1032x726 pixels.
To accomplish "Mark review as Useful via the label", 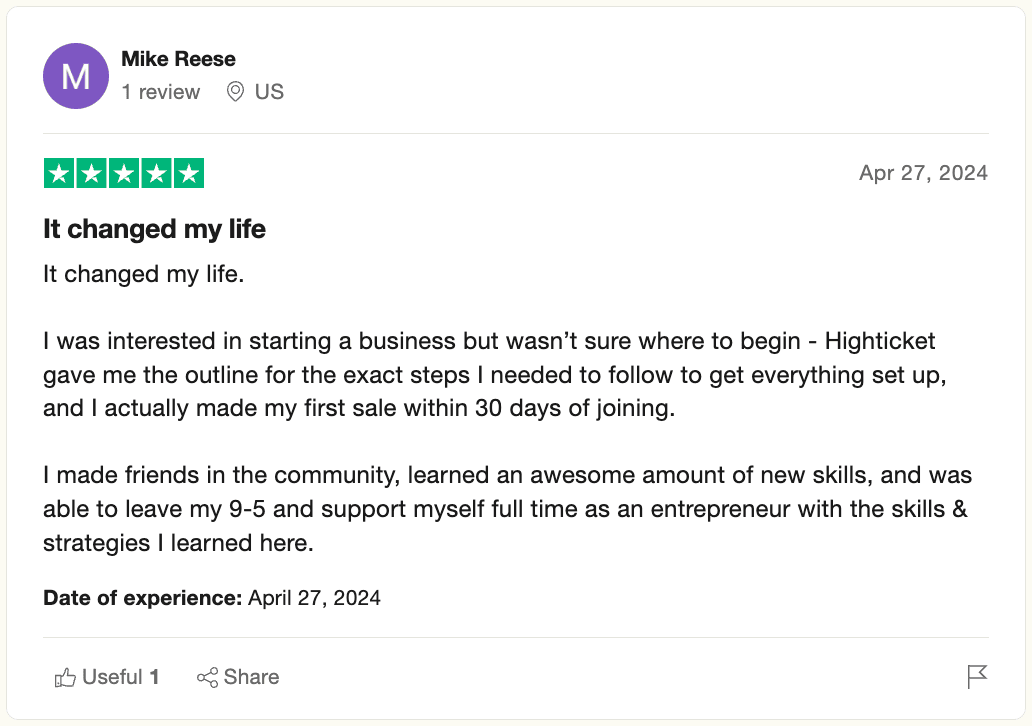I will [112, 677].
